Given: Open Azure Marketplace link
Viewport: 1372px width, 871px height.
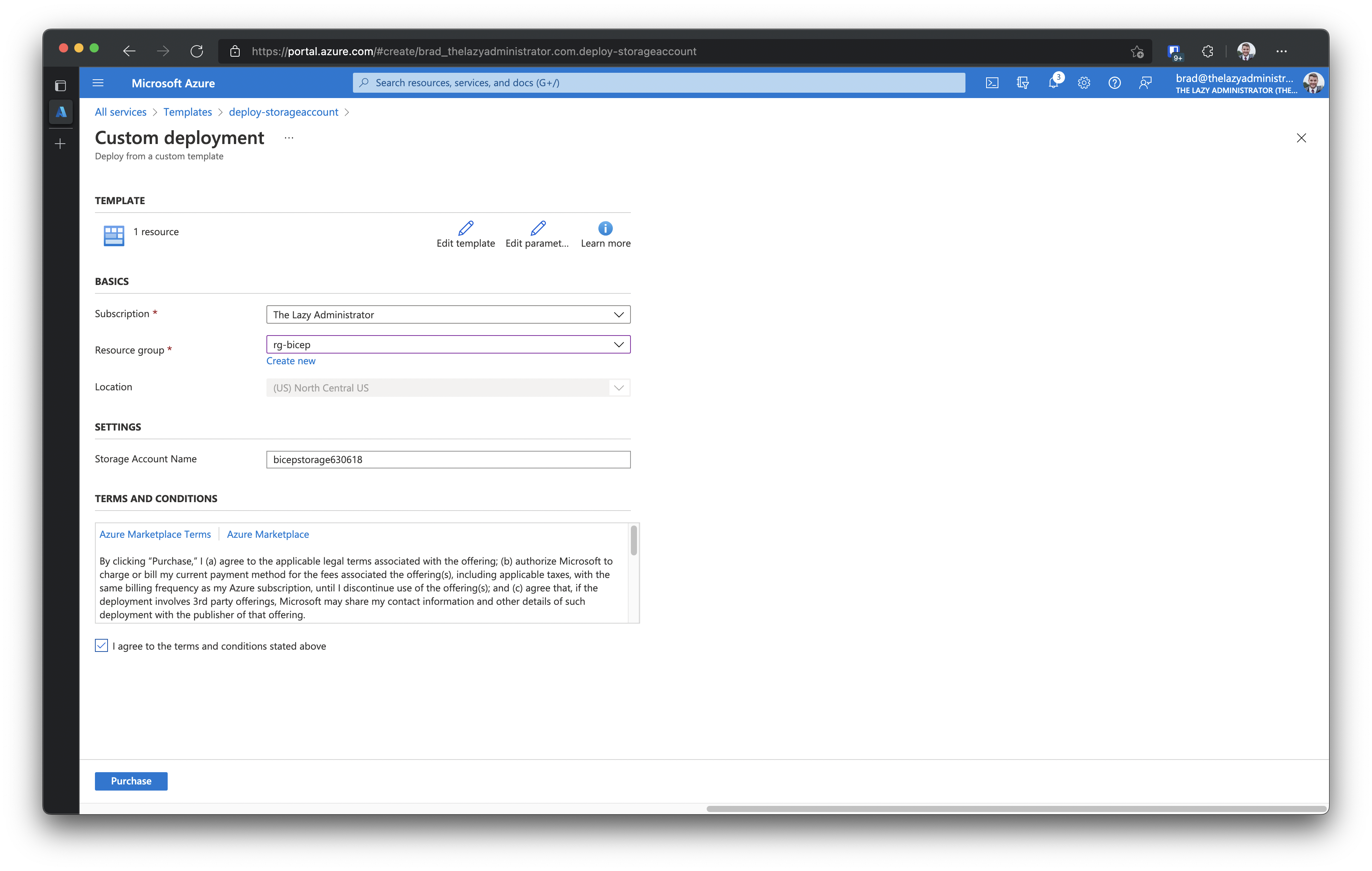Looking at the screenshot, I should pos(268,534).
